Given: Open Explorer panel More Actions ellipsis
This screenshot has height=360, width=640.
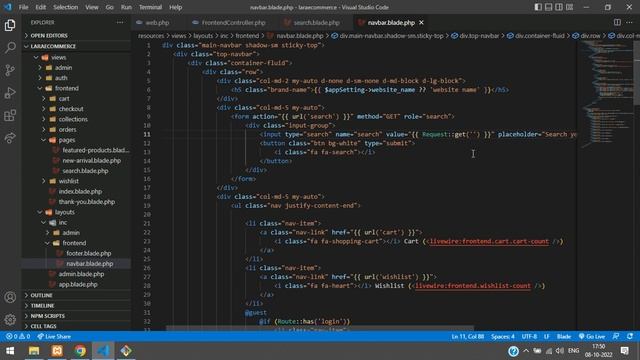Looking at the screenshot, I should click(x=120, y=22).
